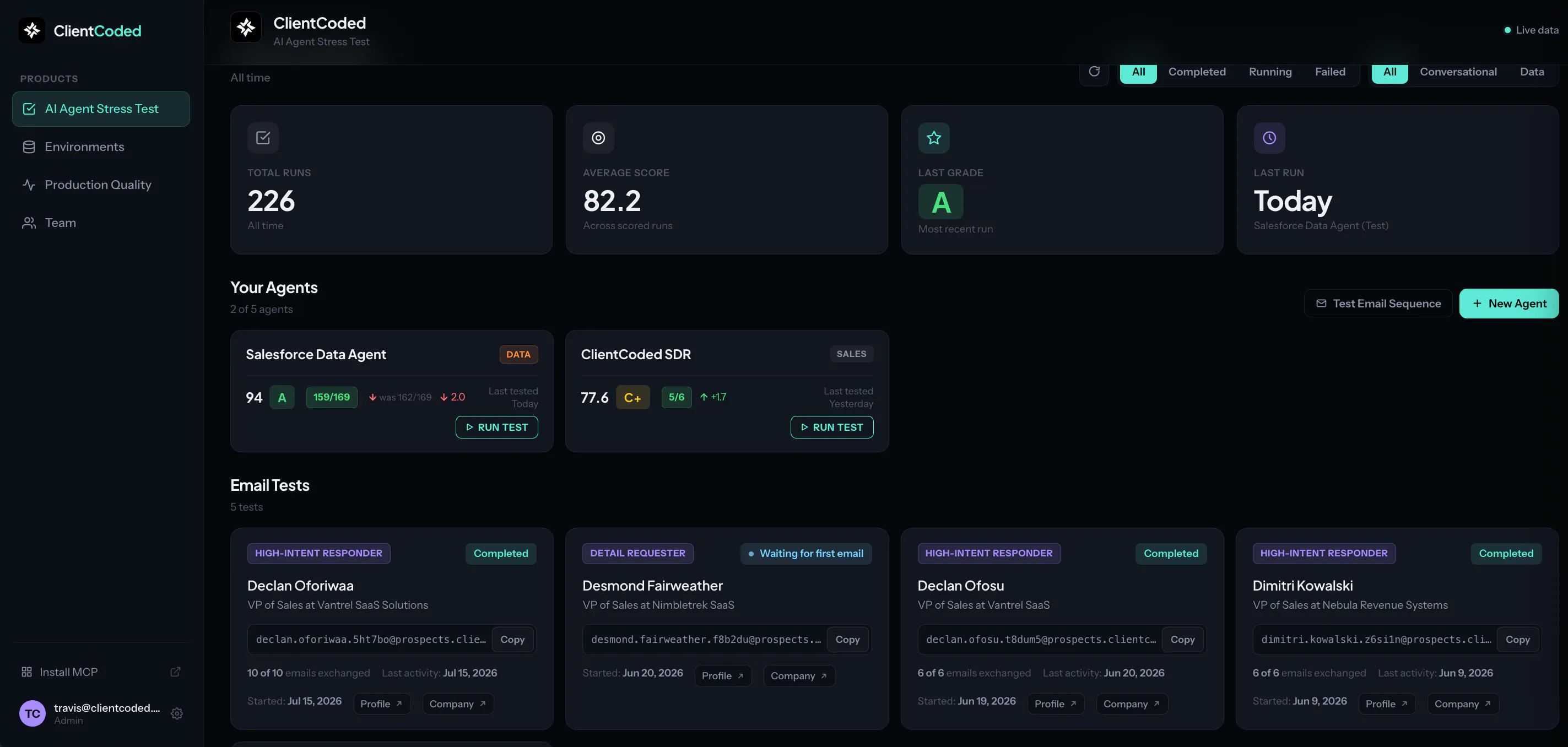Screen dimensions: 1568x747
Task: Copy Declan Ofosu's email address
Action: [x=1182, y=639]
